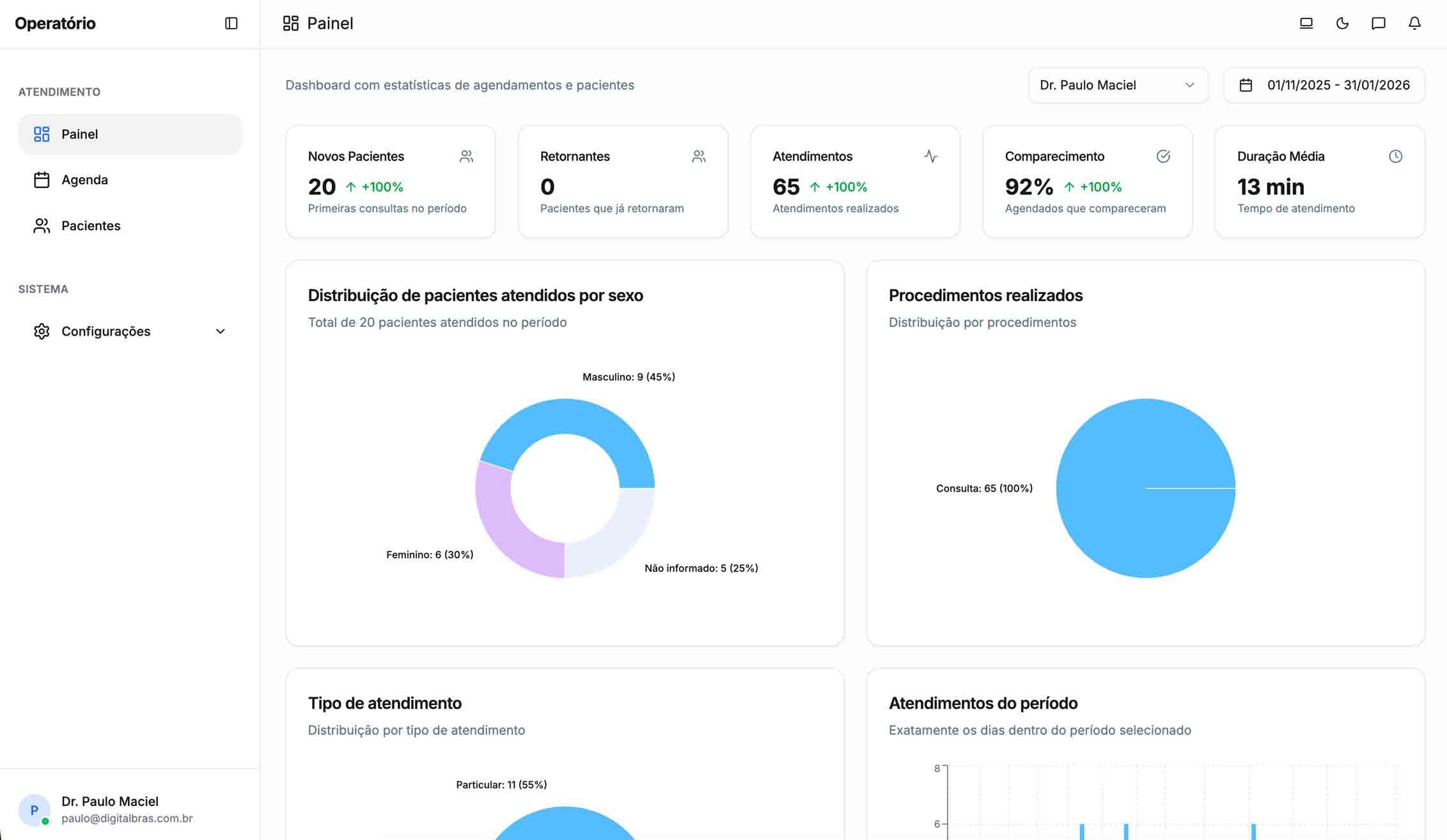Open the Dr. Paulo Maciel professional dropdown
This screenshot has height=840, width=1447.
point(1117,84)
